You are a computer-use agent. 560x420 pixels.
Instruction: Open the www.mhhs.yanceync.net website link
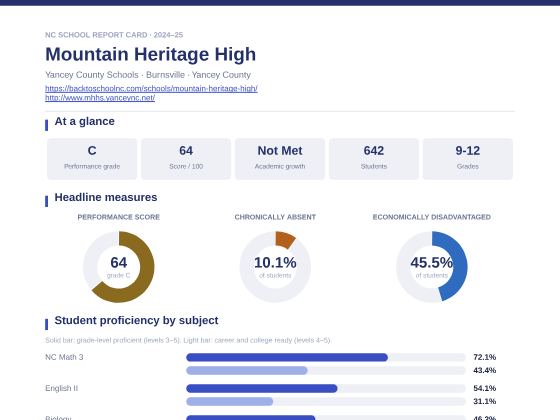point(100,98)
